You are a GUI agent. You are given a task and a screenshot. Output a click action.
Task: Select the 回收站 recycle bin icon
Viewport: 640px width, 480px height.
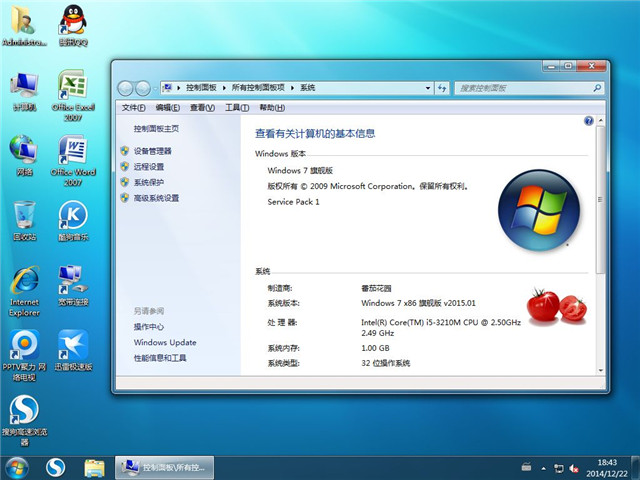pos(24,221)
